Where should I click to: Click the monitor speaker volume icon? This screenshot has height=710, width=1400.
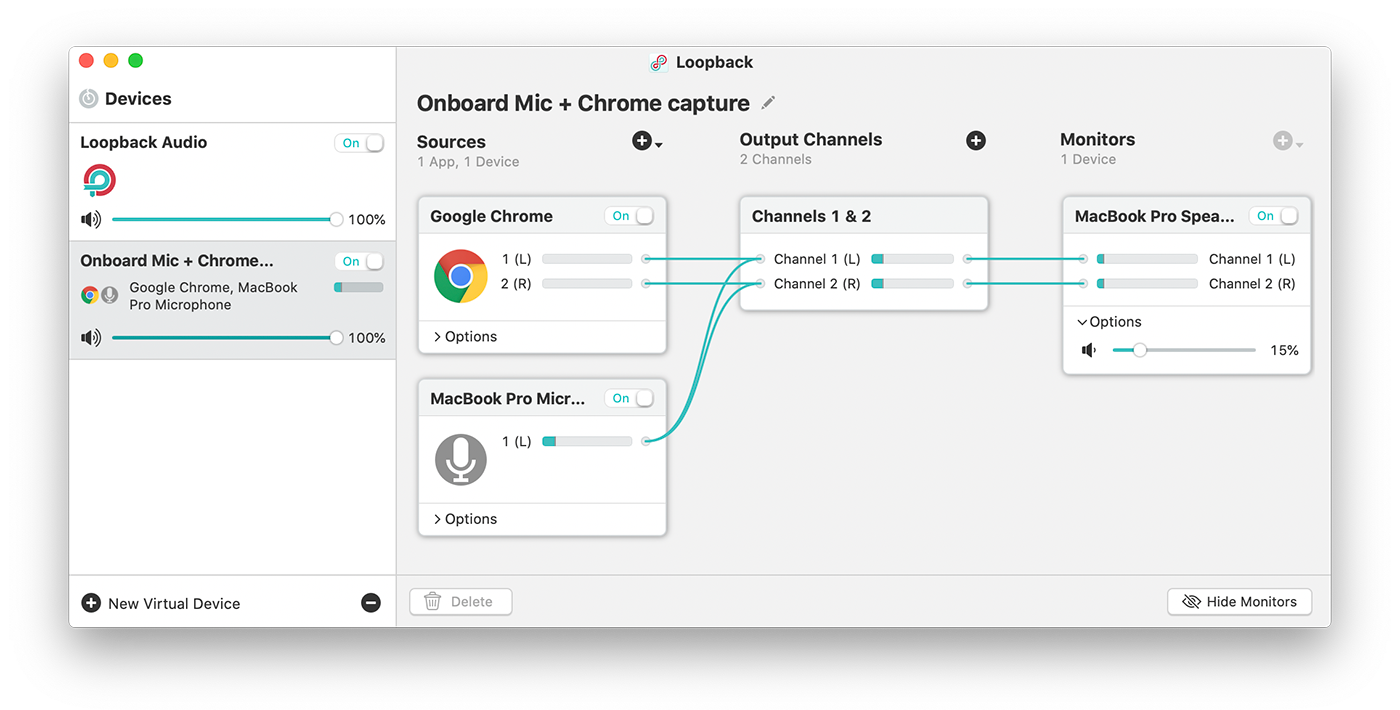[1089, 350]
